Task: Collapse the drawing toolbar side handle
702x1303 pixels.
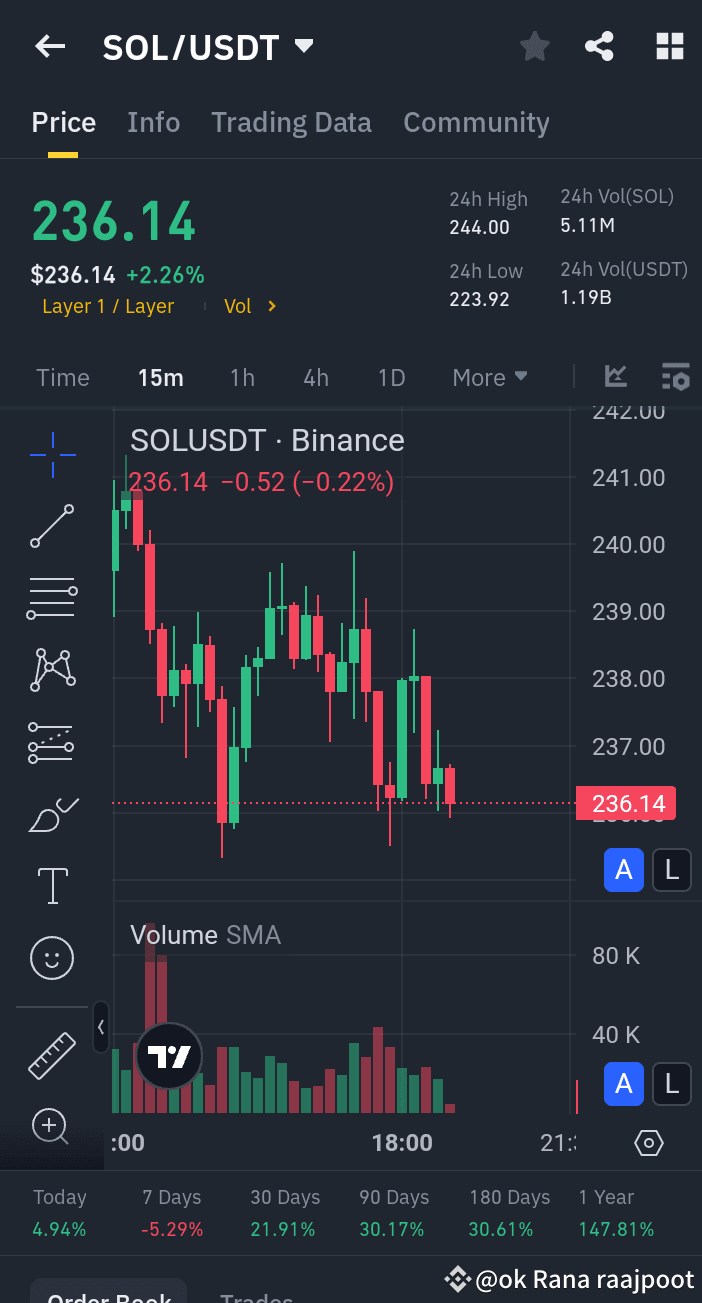Action: [100, 1027]
